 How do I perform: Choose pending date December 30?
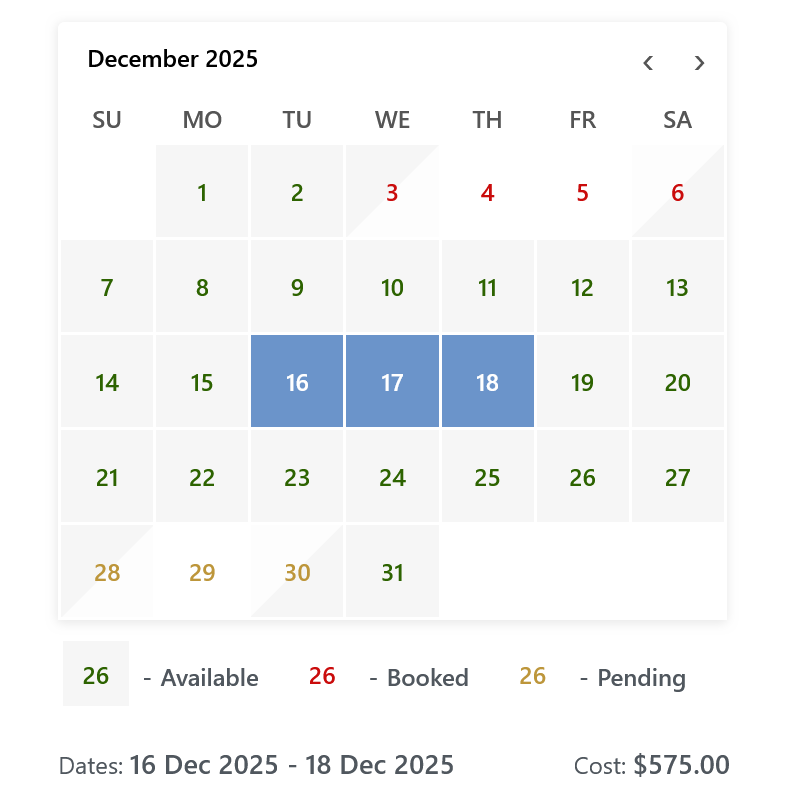coord(297,571)
